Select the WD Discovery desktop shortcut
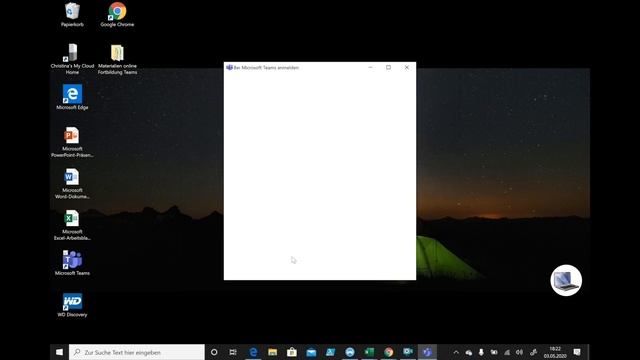Screen dimensions: 640x360 click(x=72, y=304)
